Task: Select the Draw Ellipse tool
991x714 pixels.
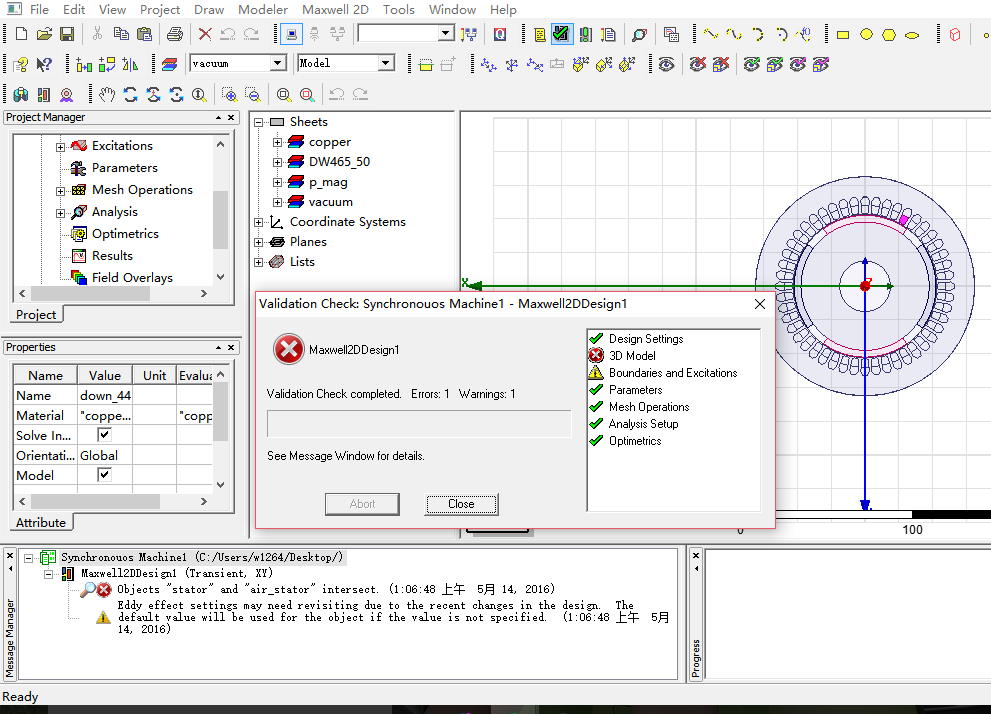Action: point(912,35)
